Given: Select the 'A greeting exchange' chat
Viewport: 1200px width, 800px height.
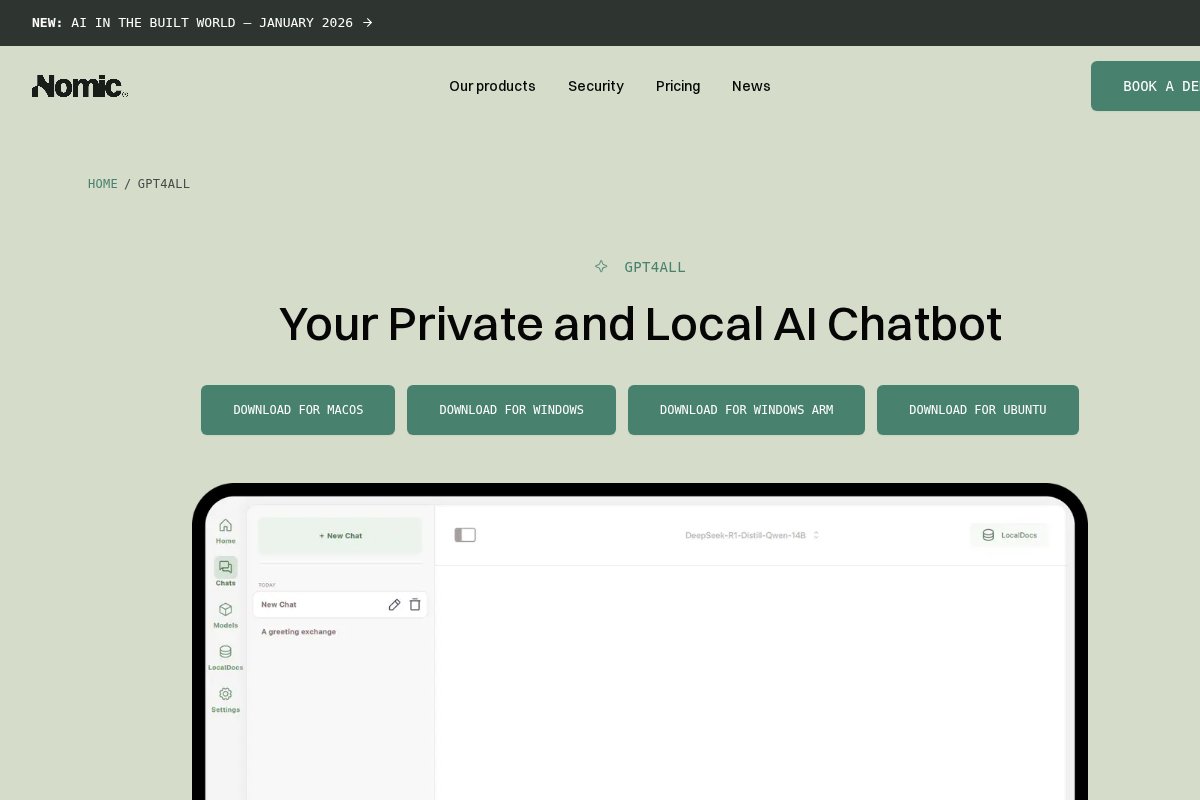Looking at the screenshot, I should [x=299, y=632].
